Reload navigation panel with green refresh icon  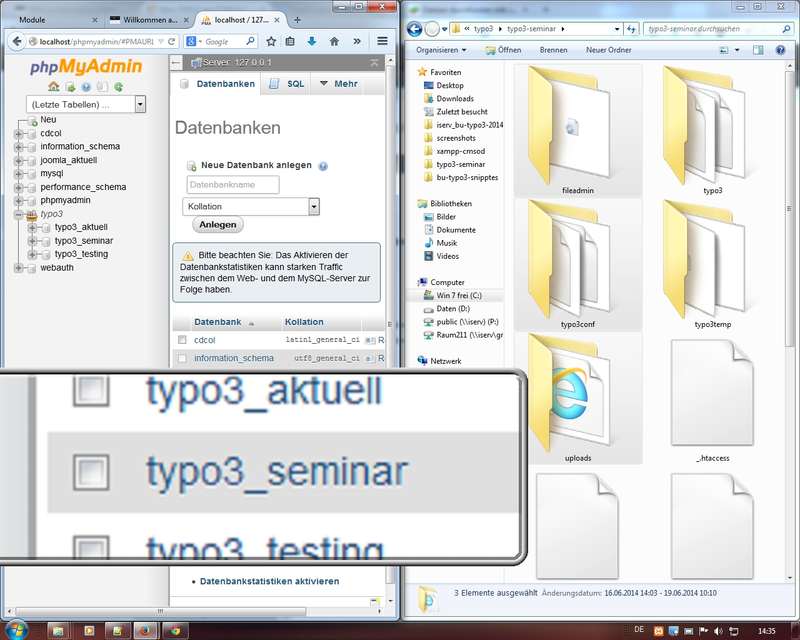coord(118,87)
